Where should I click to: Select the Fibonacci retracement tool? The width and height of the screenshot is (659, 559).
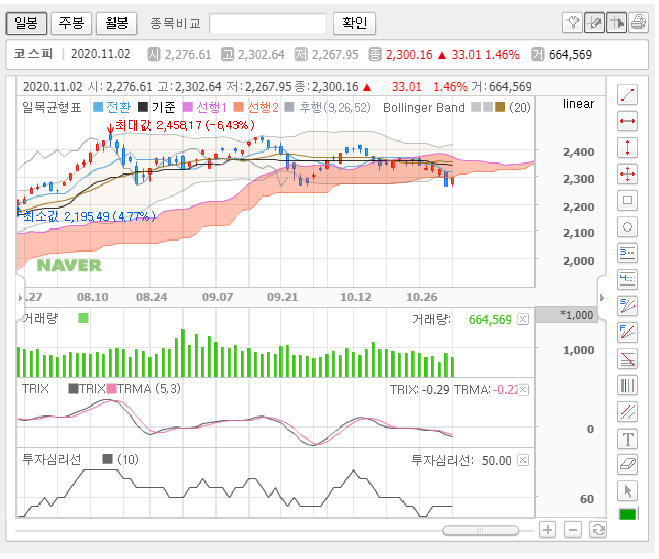click(627, 359)
